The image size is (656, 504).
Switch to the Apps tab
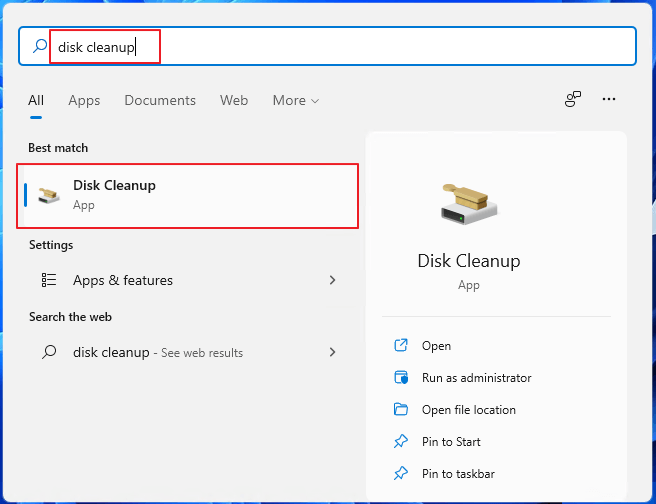point(84,101)
